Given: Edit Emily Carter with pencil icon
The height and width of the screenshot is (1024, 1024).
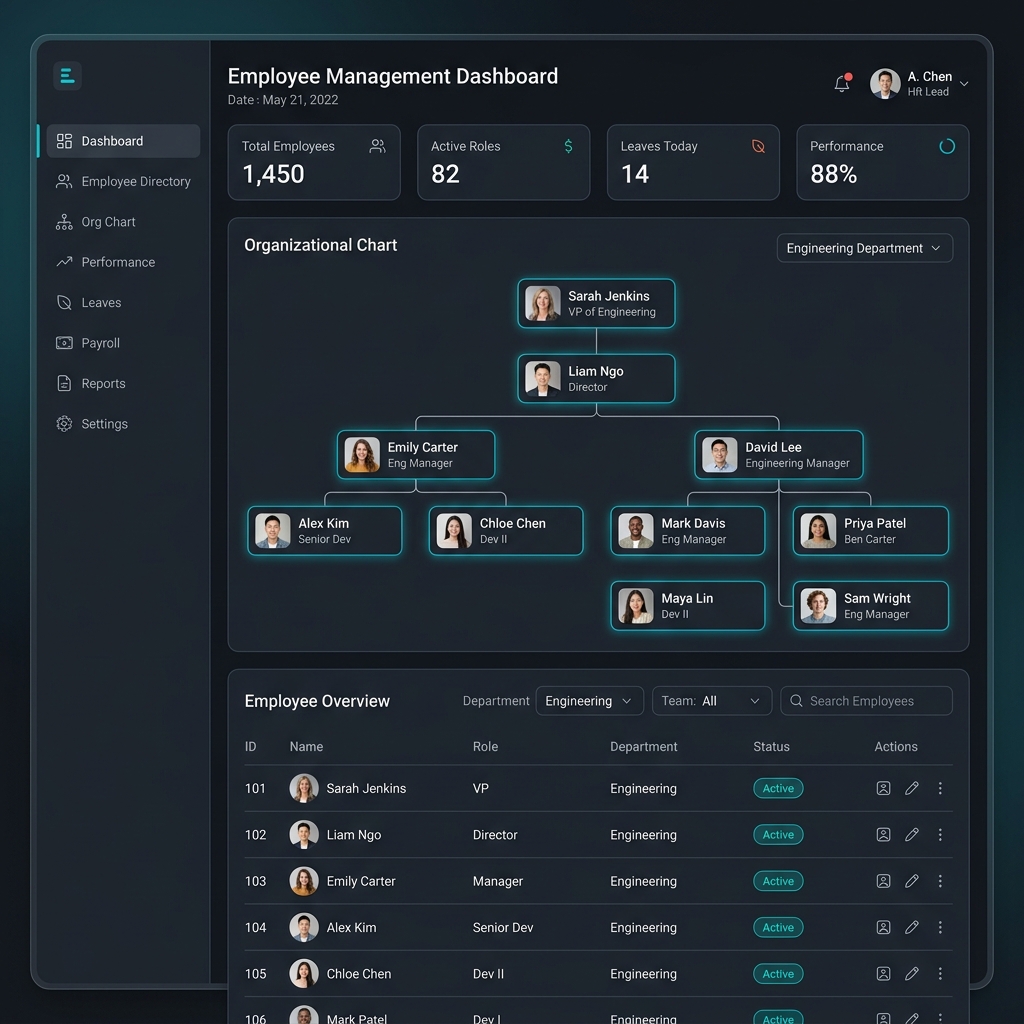Looking at the screenshot, I should pyautogui.click(x=912, y=881).
